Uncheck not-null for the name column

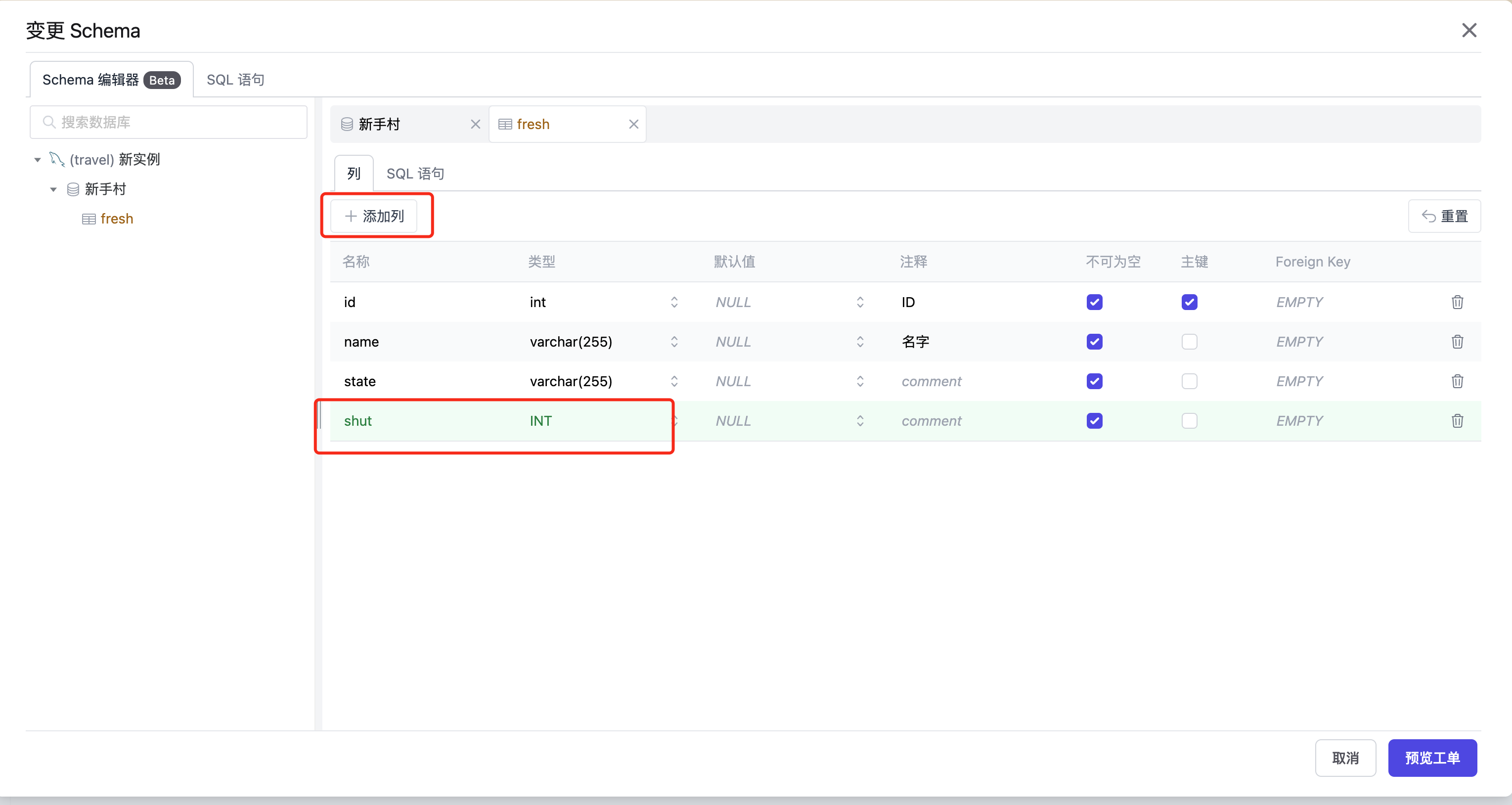1094,342
